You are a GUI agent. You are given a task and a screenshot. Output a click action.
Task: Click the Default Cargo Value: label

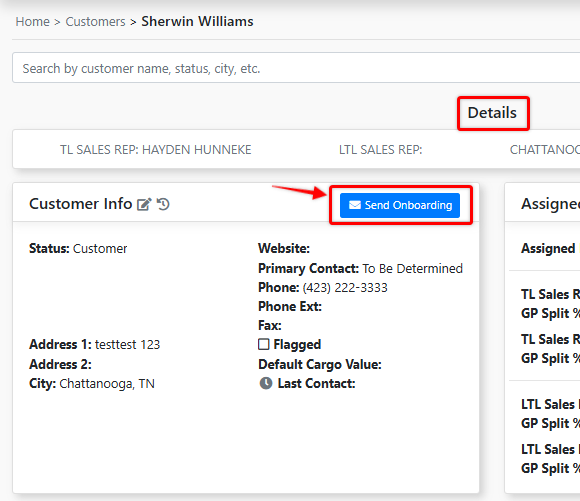320,364
